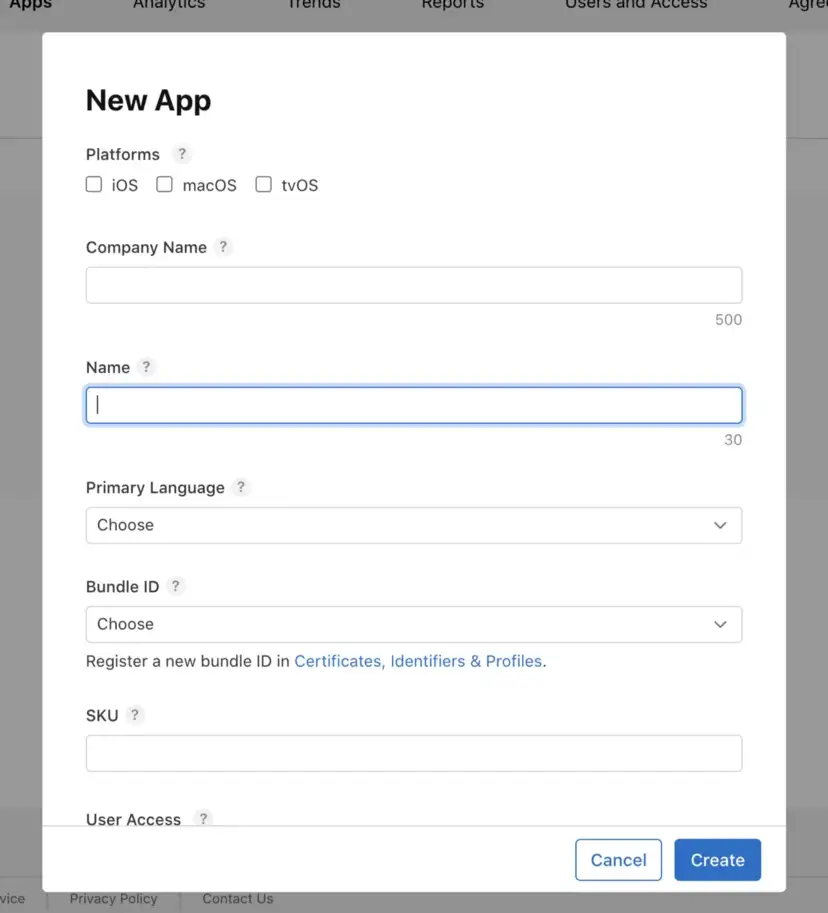Open Primary Language help tooltip icon
The image size is (828, 913).
(x=240, y=487)
